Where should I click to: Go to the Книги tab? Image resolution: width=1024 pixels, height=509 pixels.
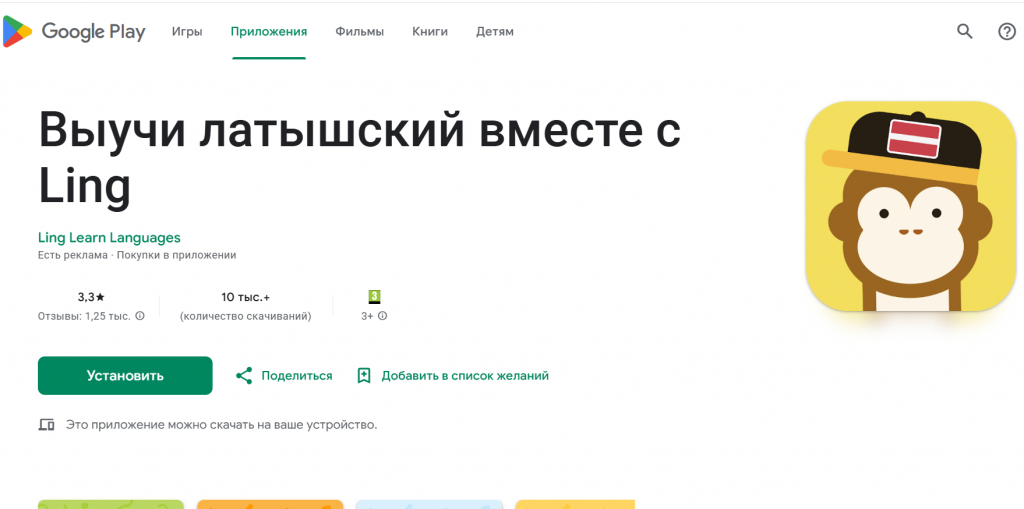(x=430, y=31)
